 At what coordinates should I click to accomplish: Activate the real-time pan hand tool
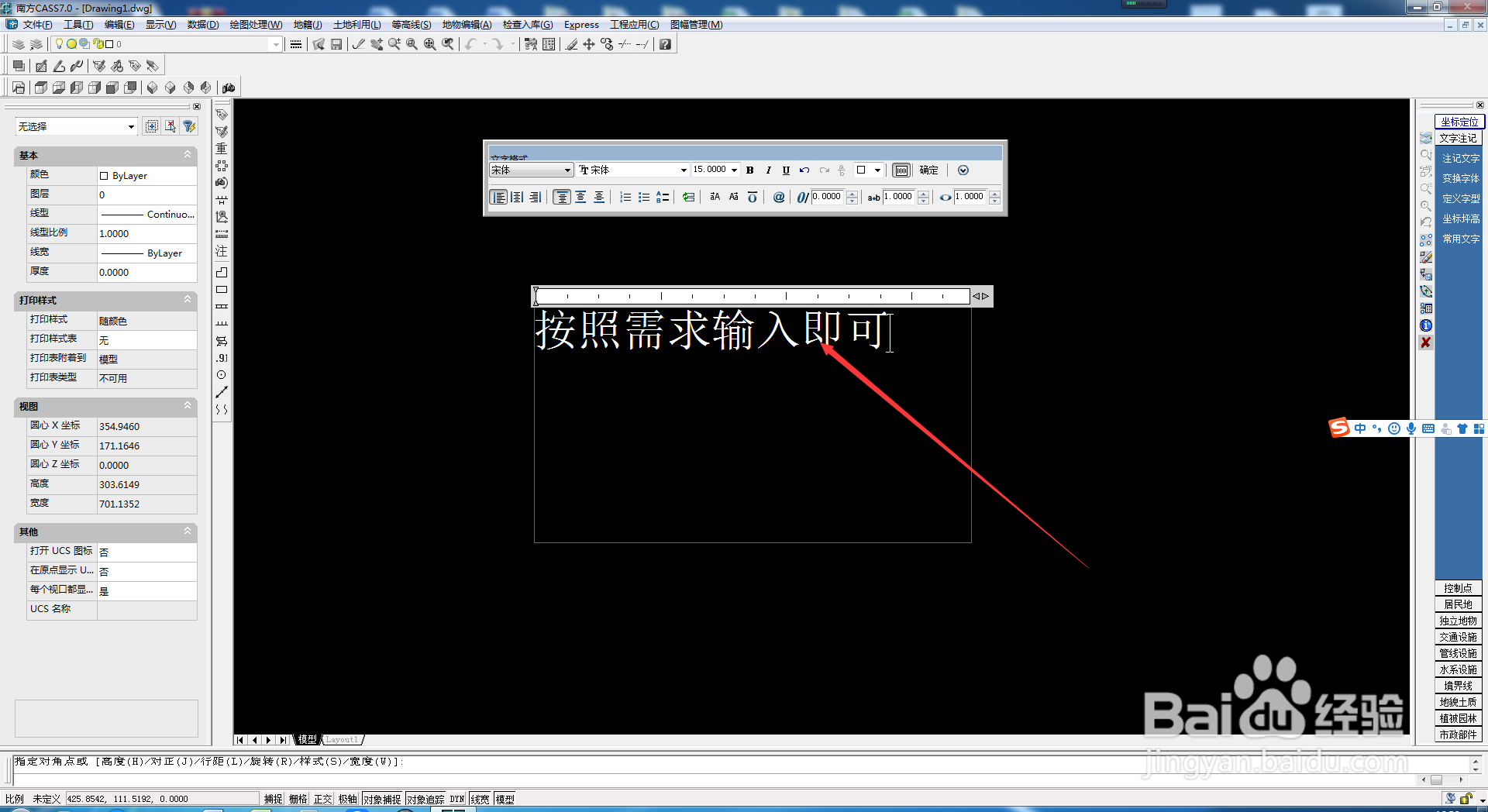click(377, 44)
